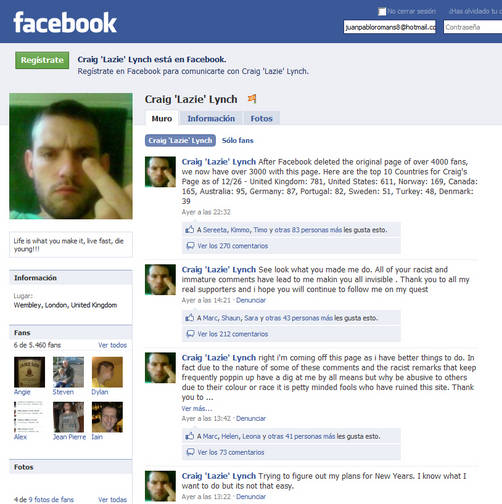Viewport: 502px width, 504px height.
Task: Expand Ver los 270 comentarios
Action: pyautogui.click(x=233, y=246)
